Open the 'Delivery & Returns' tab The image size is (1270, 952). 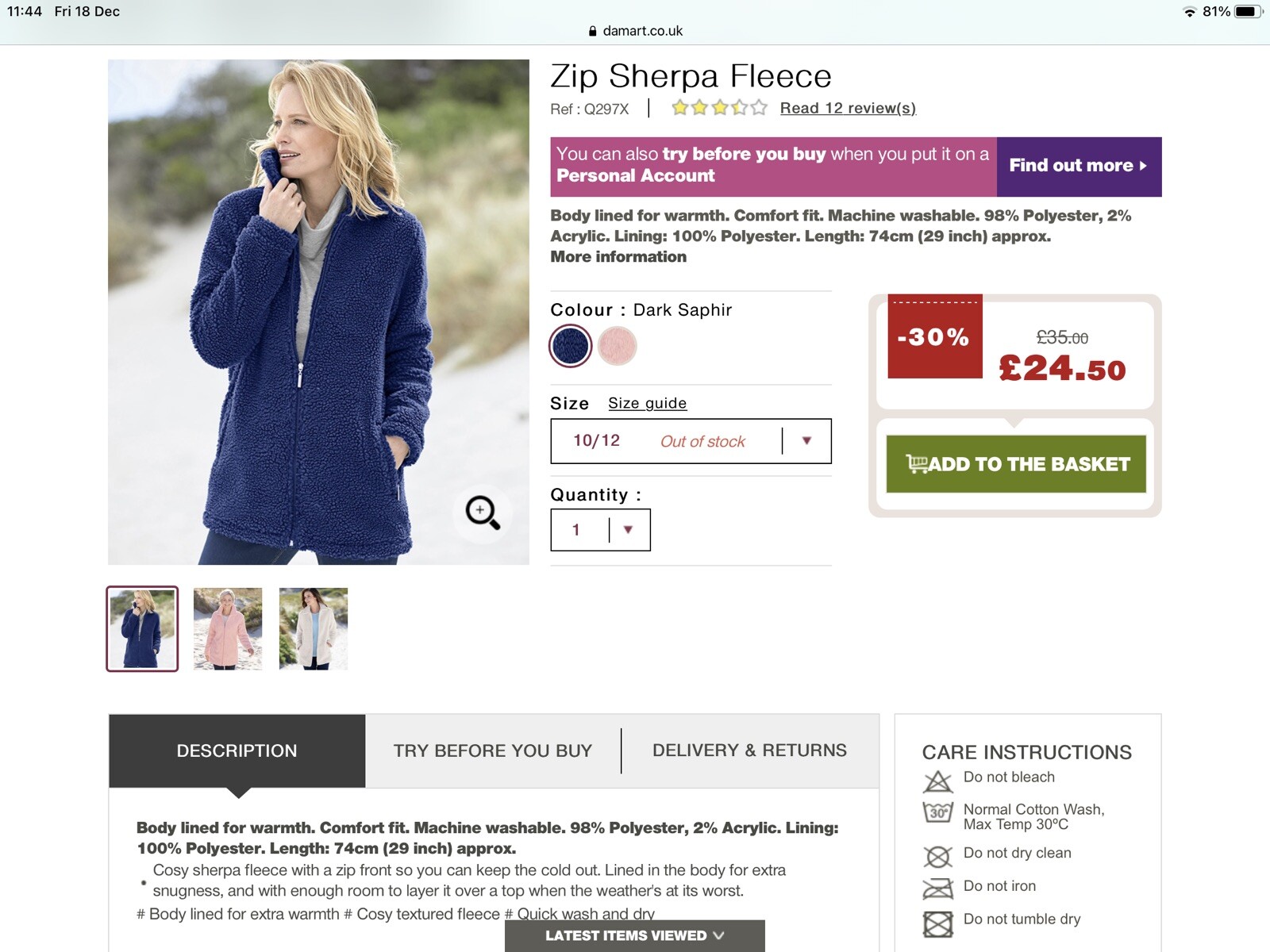pyautogui.click(x=749, y=750)
